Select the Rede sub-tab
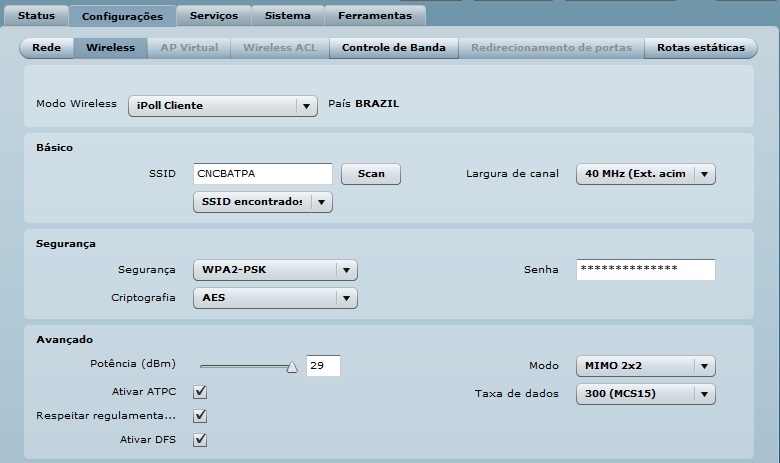 coord(47,48)
